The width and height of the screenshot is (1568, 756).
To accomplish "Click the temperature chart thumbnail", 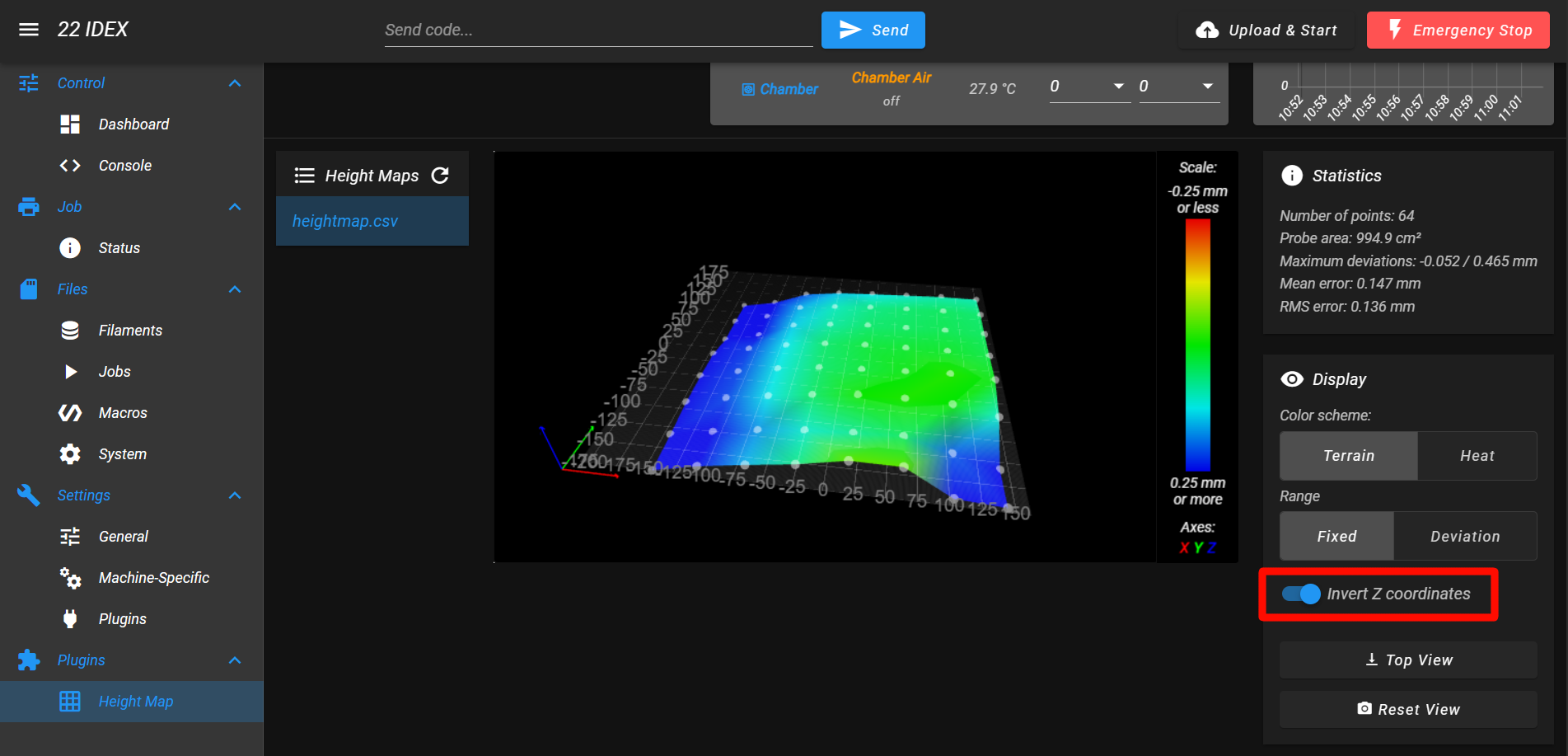I will pyautogui.click(x=1403, y=94).
